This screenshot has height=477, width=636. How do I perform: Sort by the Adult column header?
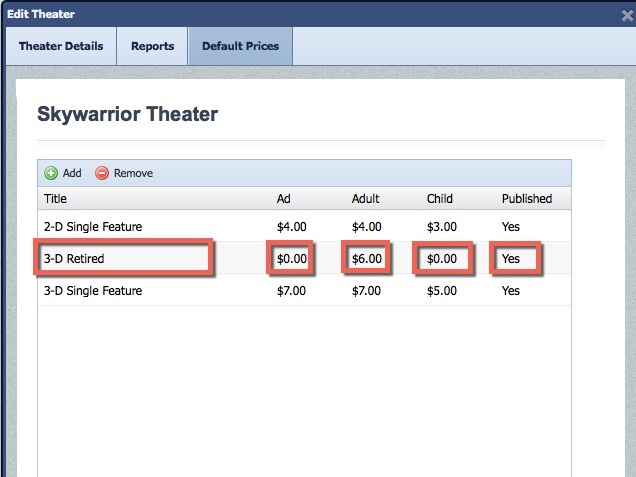coord(366,199)
